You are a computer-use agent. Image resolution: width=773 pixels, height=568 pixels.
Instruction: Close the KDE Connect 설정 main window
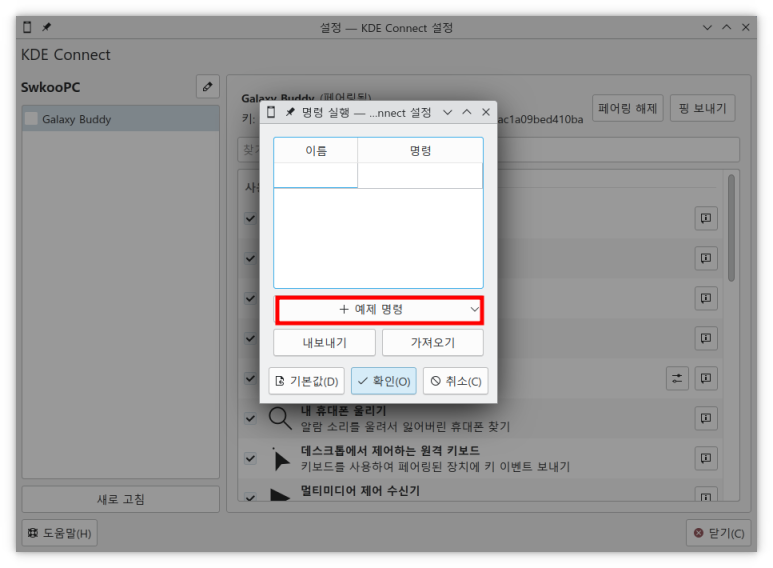point(746,28)
